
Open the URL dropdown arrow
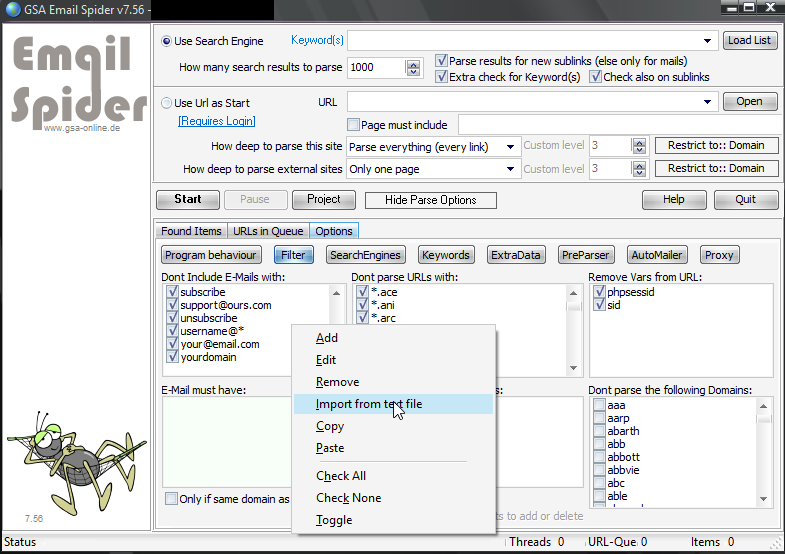pos(707,102)
